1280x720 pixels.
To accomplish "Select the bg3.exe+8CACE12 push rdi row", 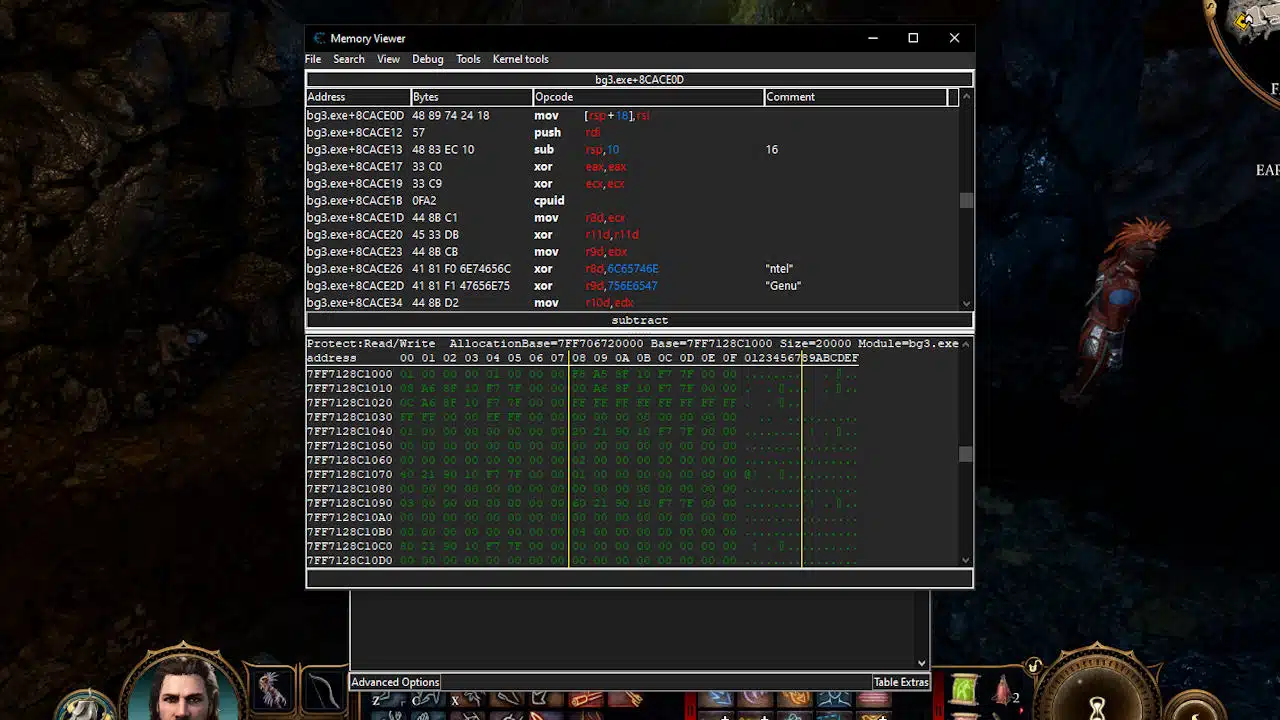I will 632,133.
